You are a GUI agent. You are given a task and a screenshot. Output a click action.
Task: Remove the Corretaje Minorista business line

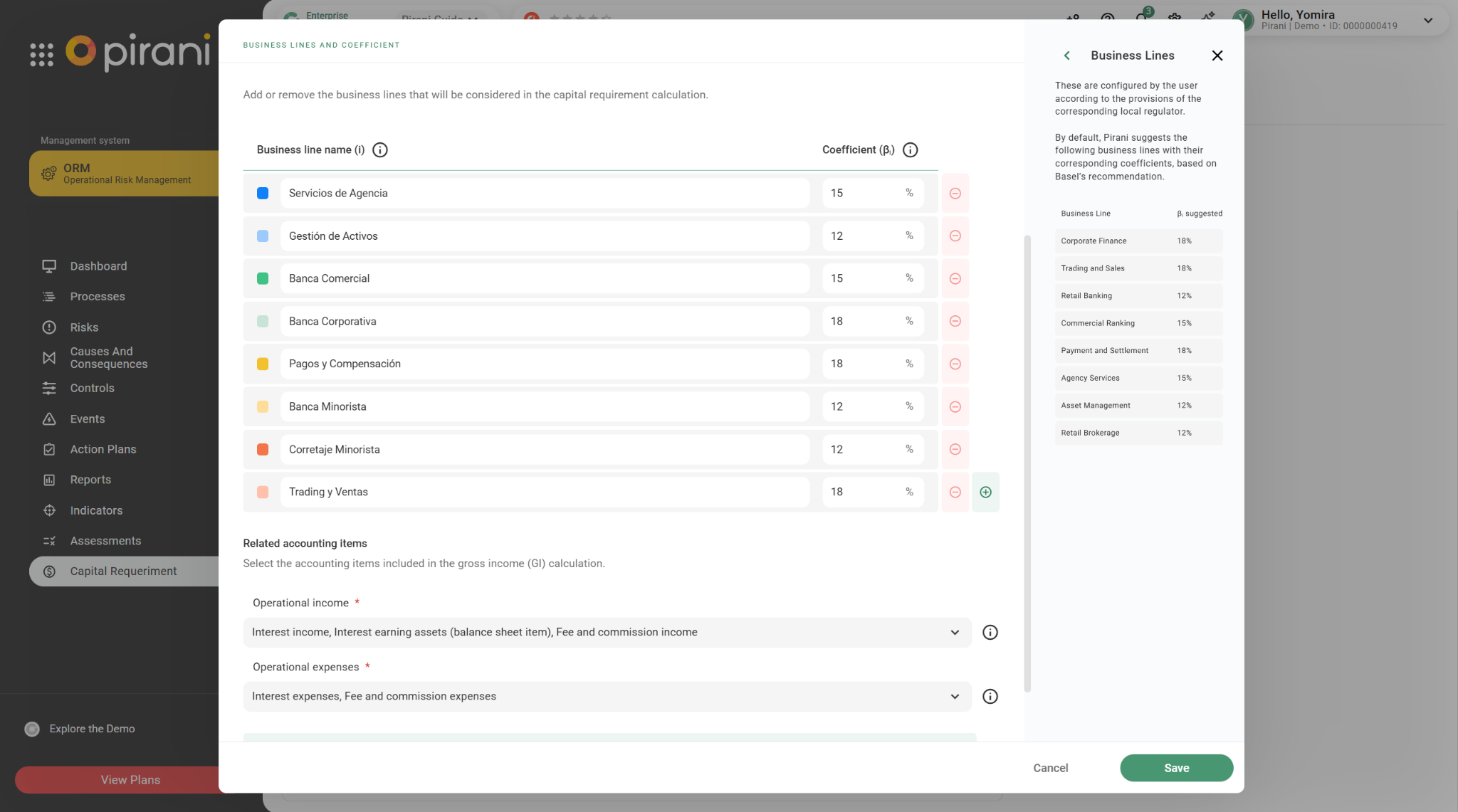[955, 450]
